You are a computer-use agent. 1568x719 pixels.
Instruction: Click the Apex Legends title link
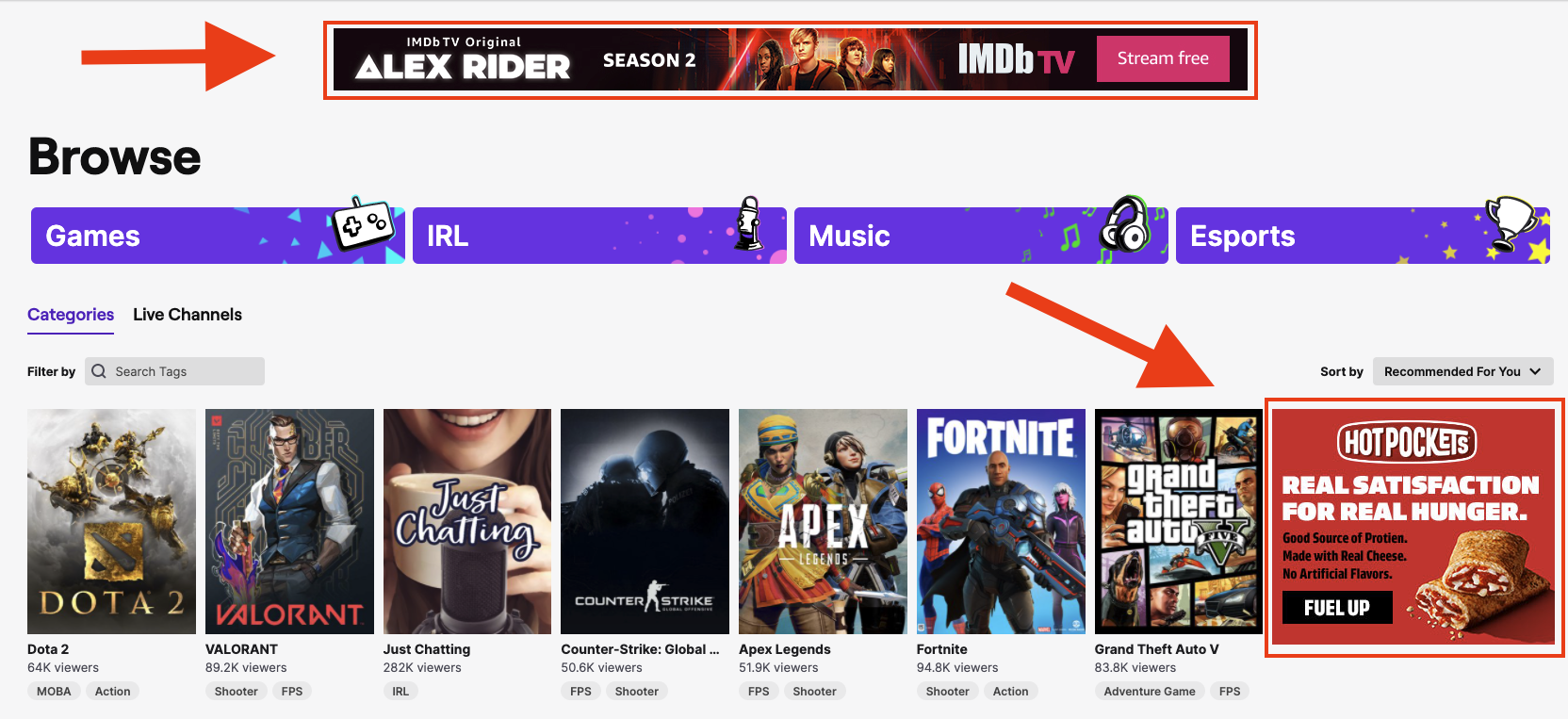pos(785,649)
